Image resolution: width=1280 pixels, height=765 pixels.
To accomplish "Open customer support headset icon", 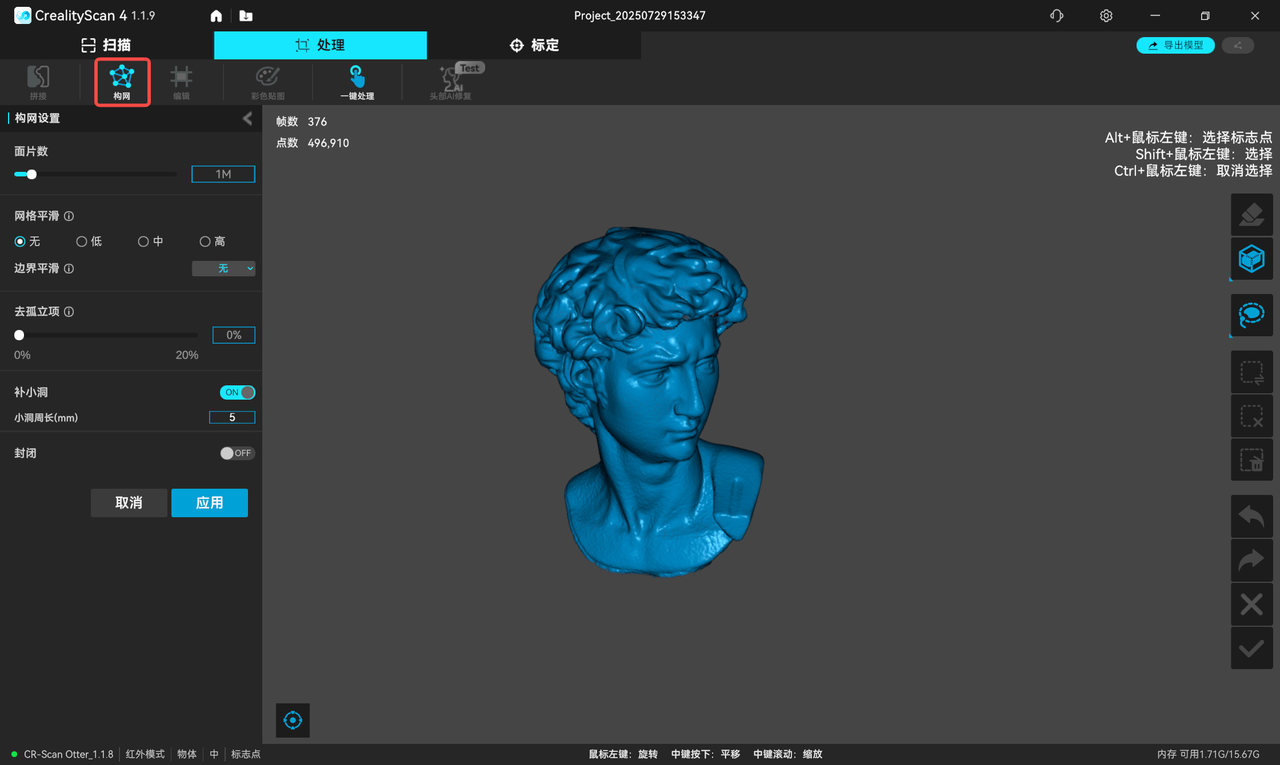I will 1057,16.
